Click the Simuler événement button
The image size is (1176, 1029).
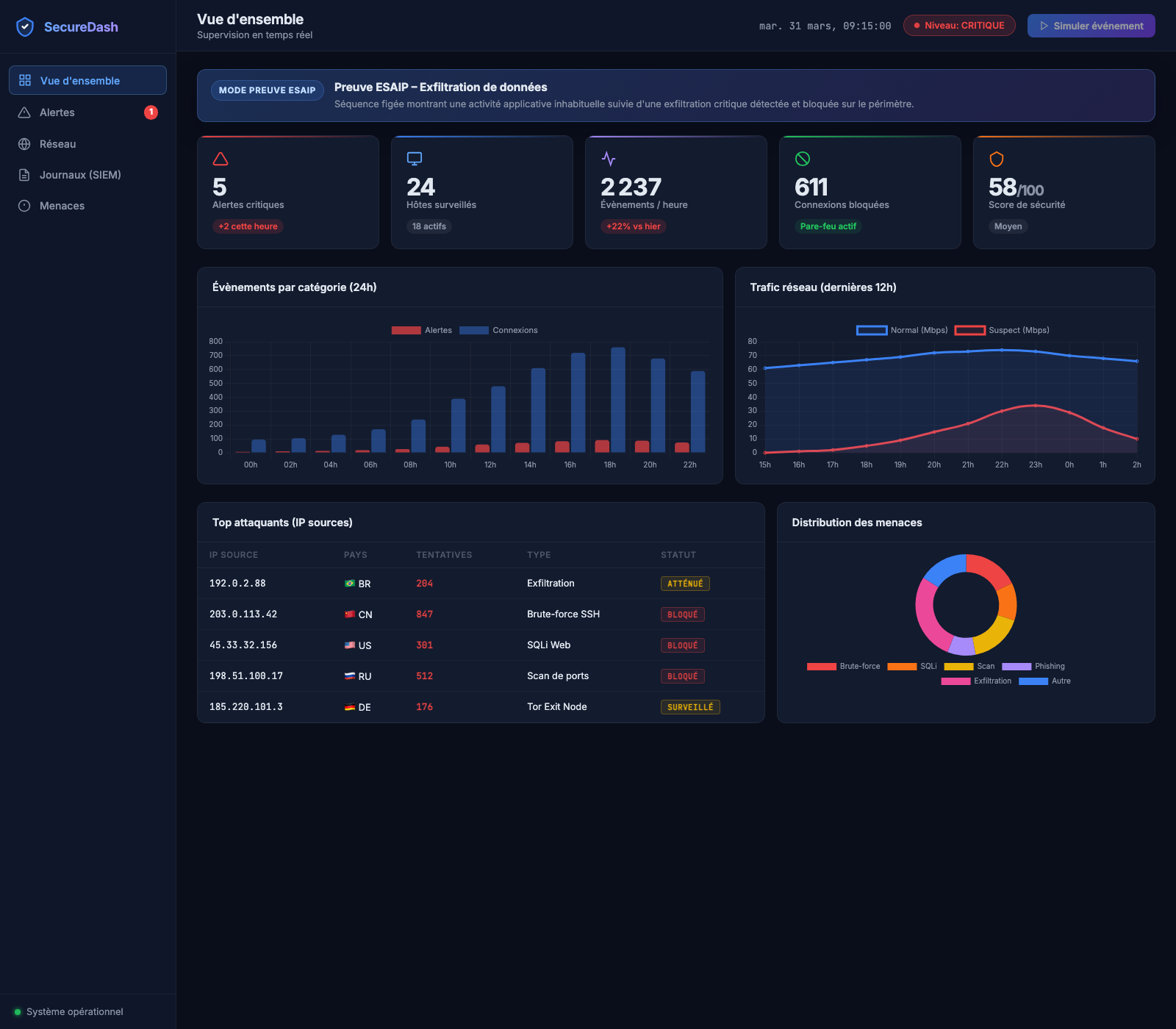[x=1091, y=26]
